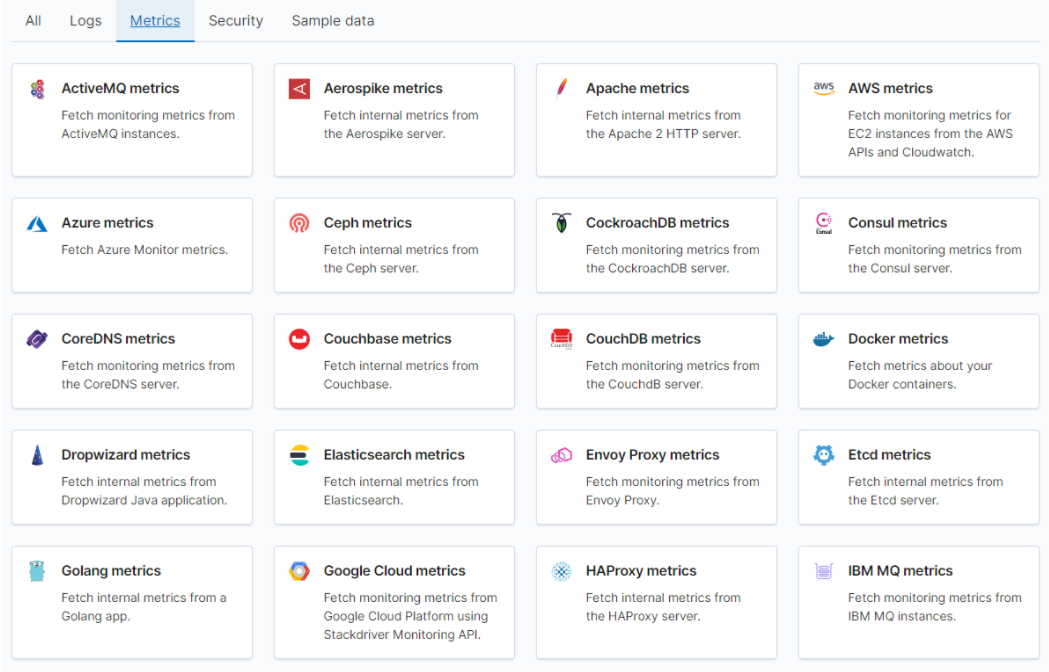Click the Etcd gear logo icon
1049x672 pixels.
point(823,455)
